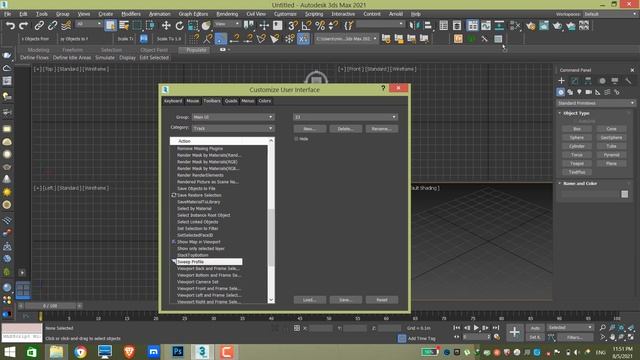Switch to the Menus tab

pos(247,101)
